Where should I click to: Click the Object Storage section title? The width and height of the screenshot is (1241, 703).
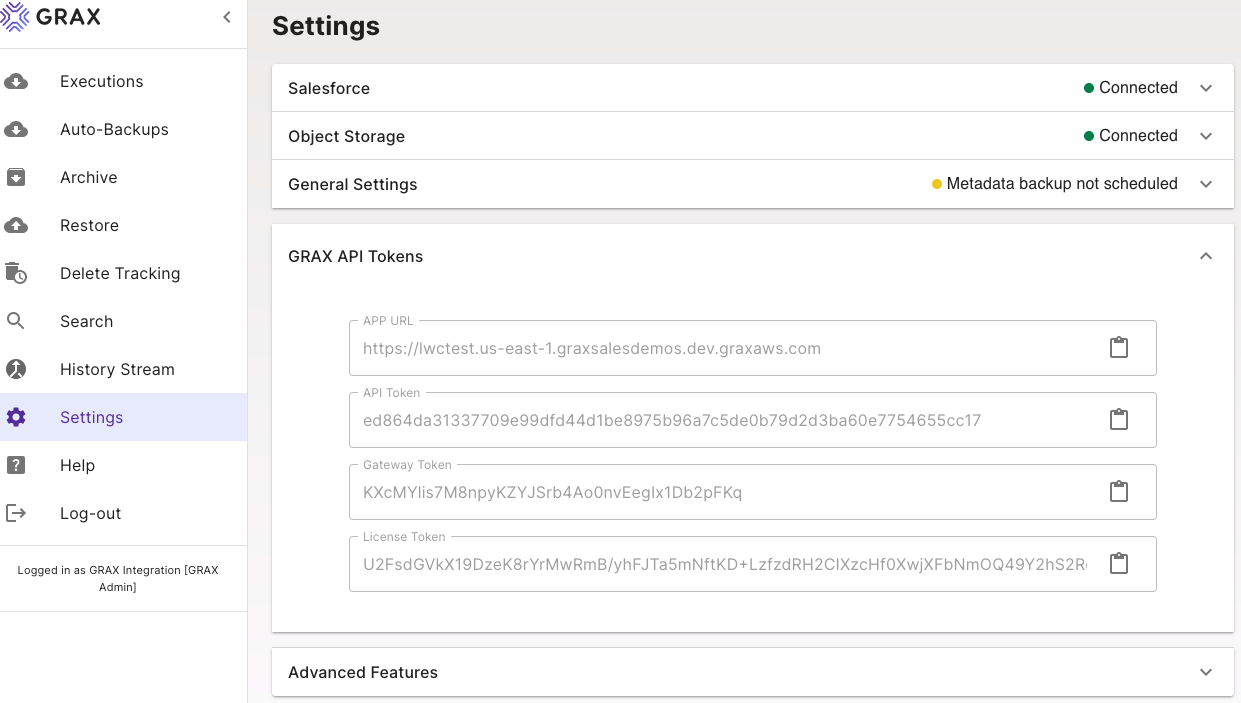(346, 136)
